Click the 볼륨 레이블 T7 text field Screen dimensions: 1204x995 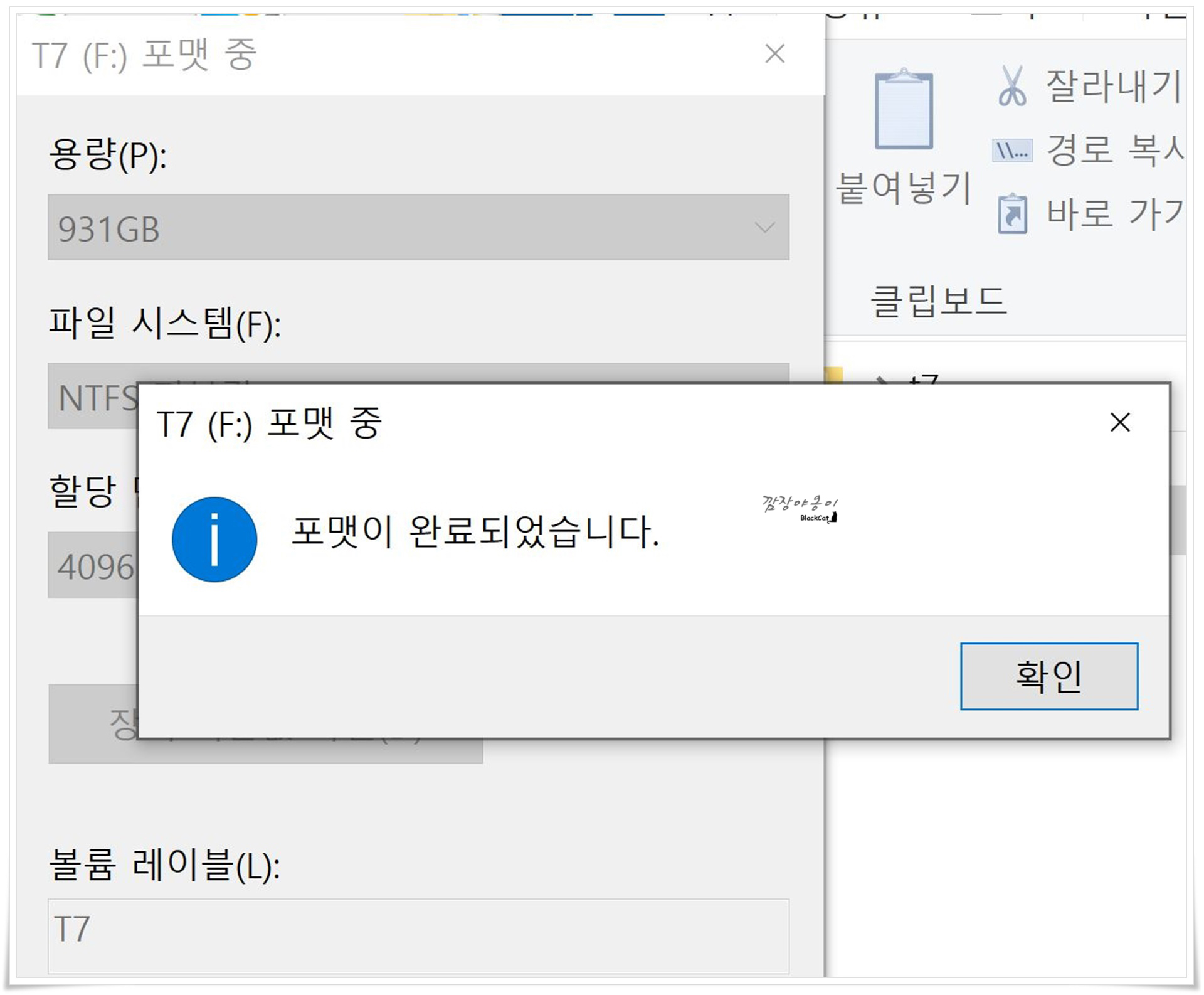coord(418,935)
